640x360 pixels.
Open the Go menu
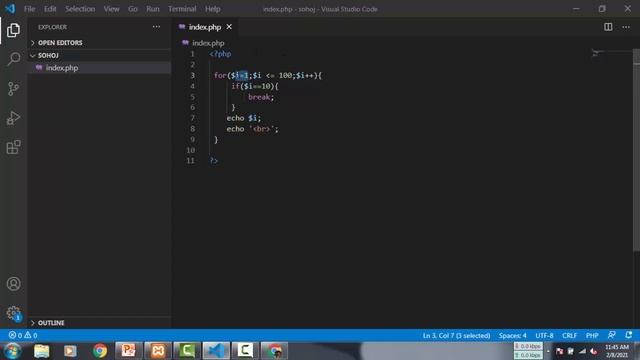[x=133, y=9]
